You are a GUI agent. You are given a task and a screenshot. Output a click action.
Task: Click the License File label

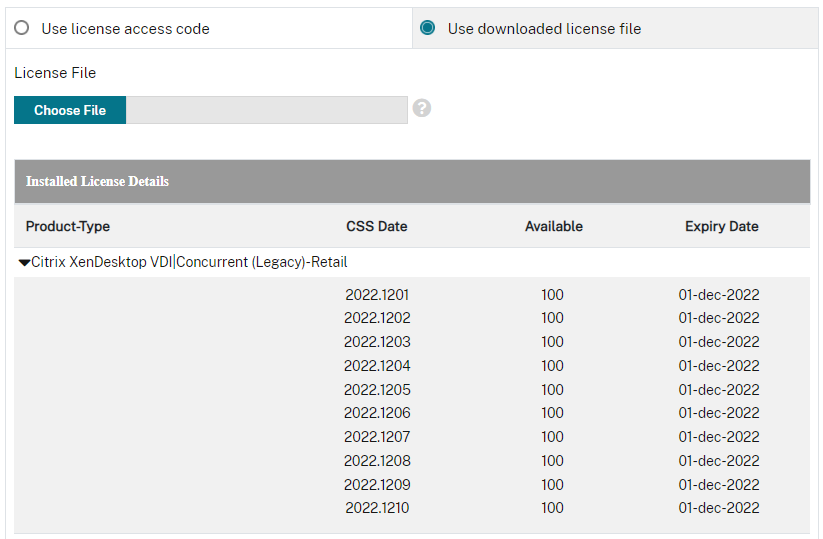point(55,73)
